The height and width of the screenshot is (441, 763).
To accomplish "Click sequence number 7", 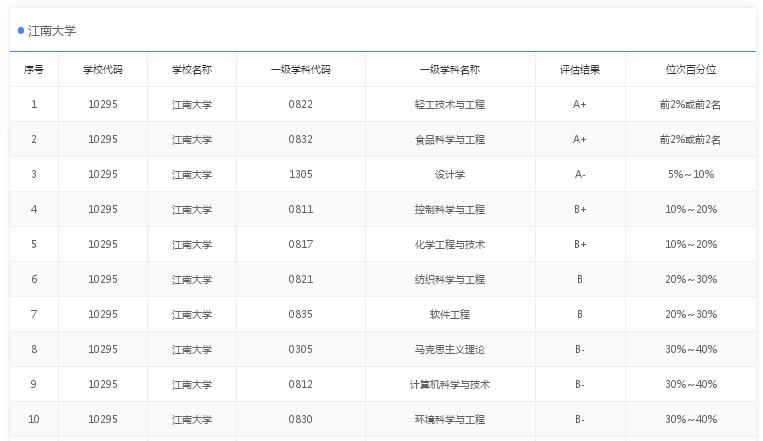I will click(x=34, y=314).
